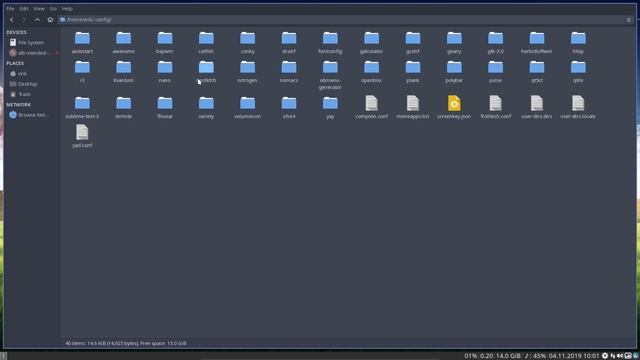Select the bspwm folder
Image resolution: width=640 pixels, height=360 pixels.
165,42
